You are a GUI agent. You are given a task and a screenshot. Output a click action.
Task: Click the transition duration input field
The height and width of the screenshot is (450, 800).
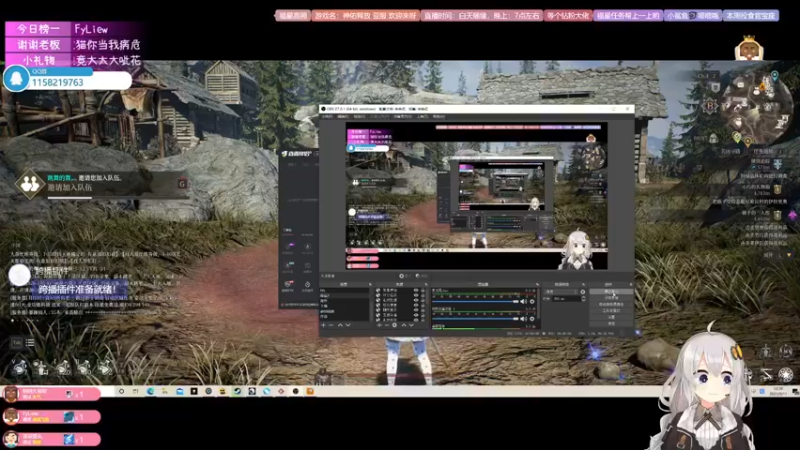[566, 299]
